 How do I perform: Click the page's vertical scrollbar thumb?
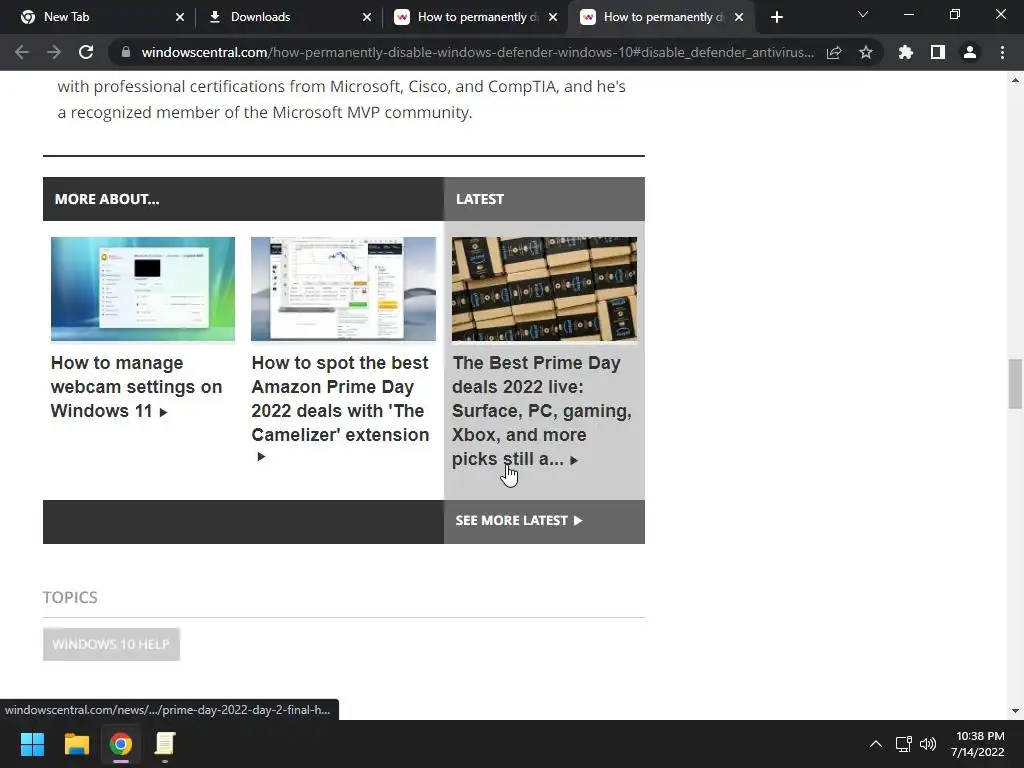click(1015, 383)
